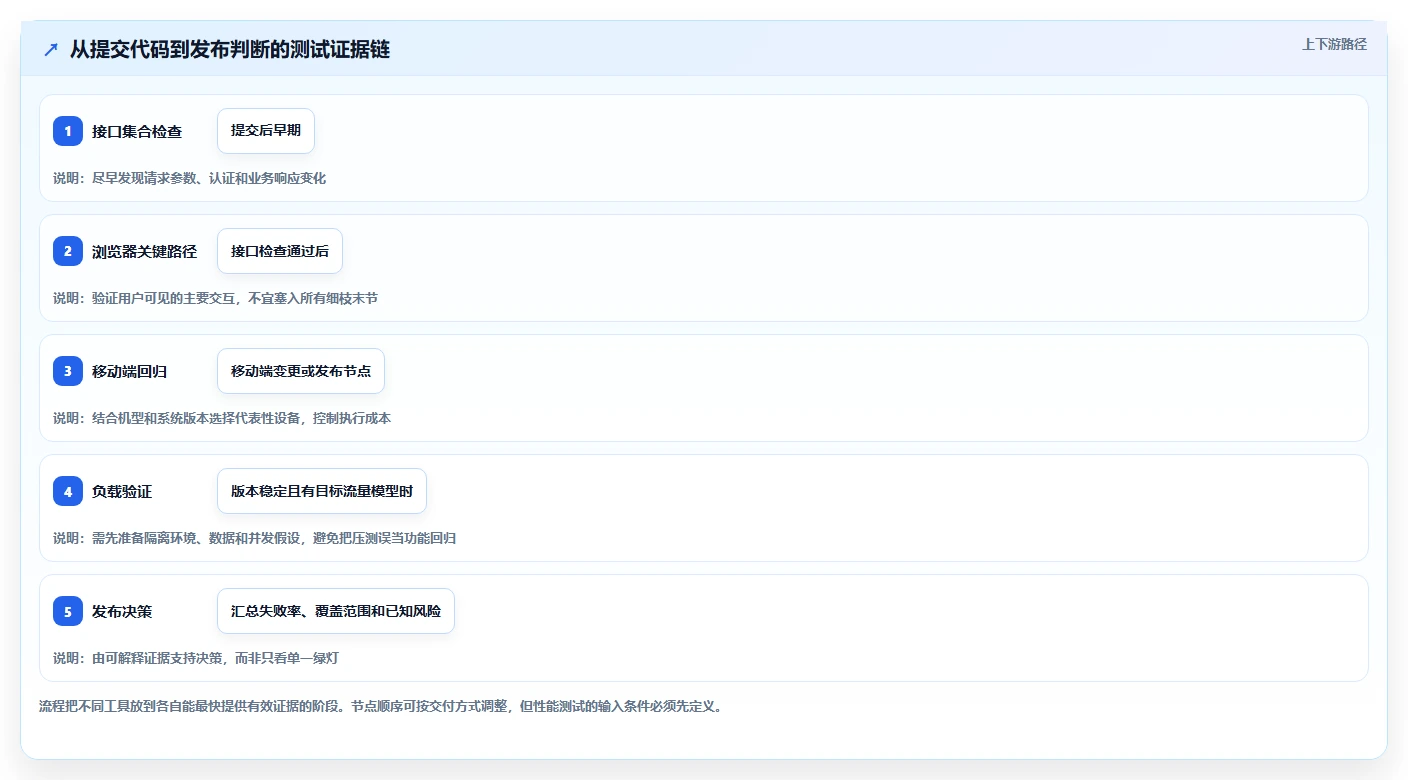Select the 接口检查通过后 chip

click(x=280, y=251)
